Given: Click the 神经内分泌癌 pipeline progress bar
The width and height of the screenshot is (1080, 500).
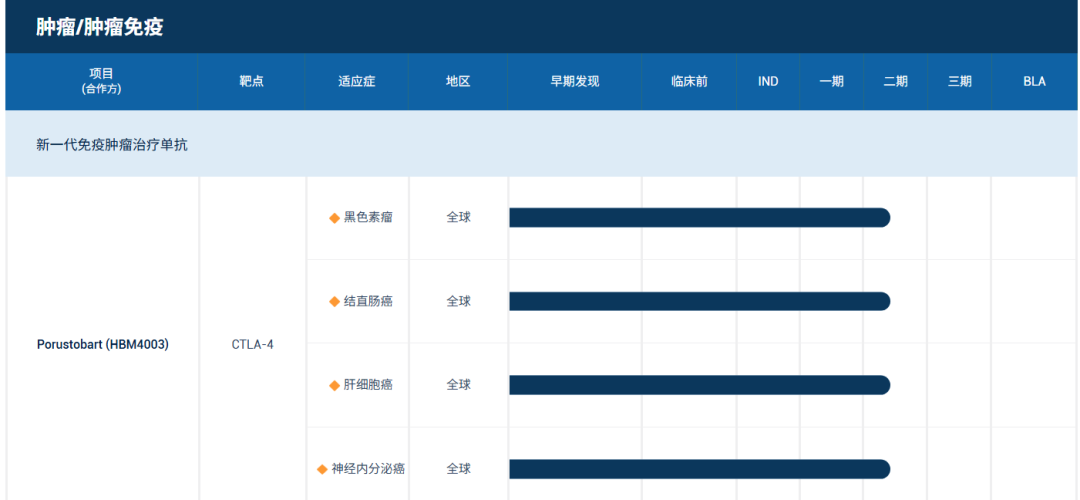Looking at the screenshot, I should [699, 469].
